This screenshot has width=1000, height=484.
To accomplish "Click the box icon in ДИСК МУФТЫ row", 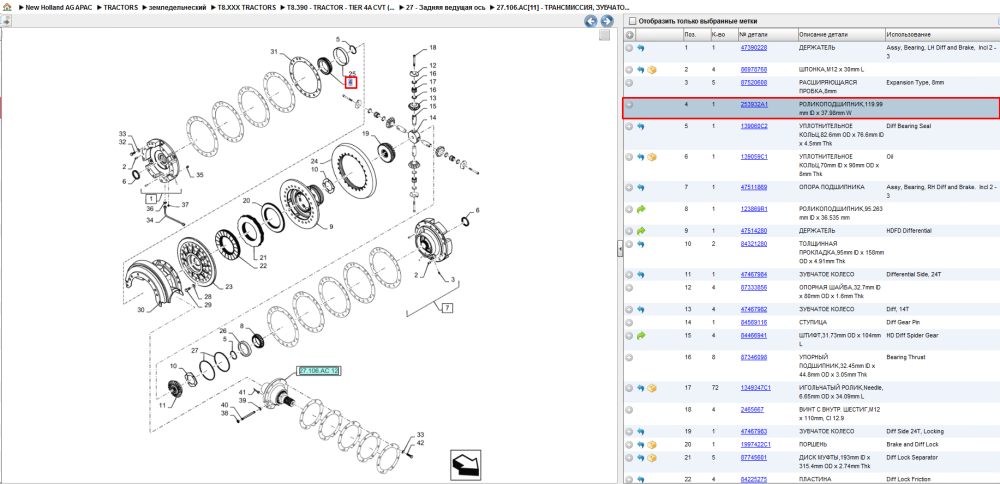I will [652, 458].
